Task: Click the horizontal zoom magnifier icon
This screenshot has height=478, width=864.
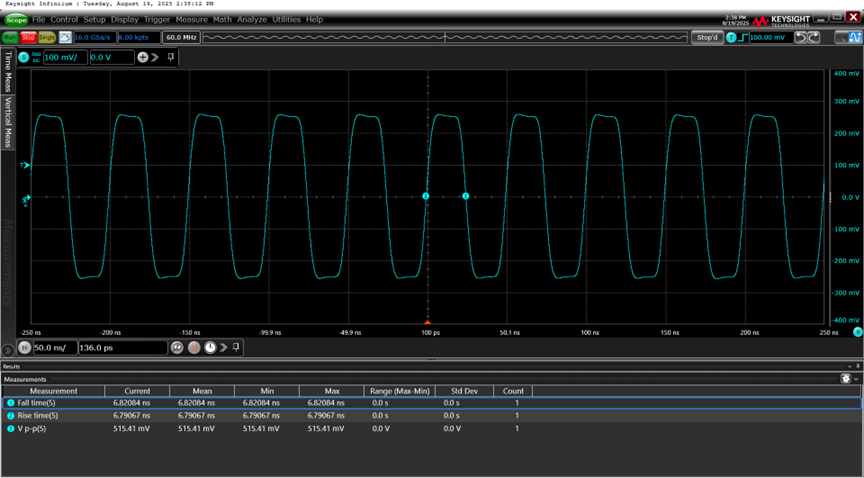Action: 177,347
